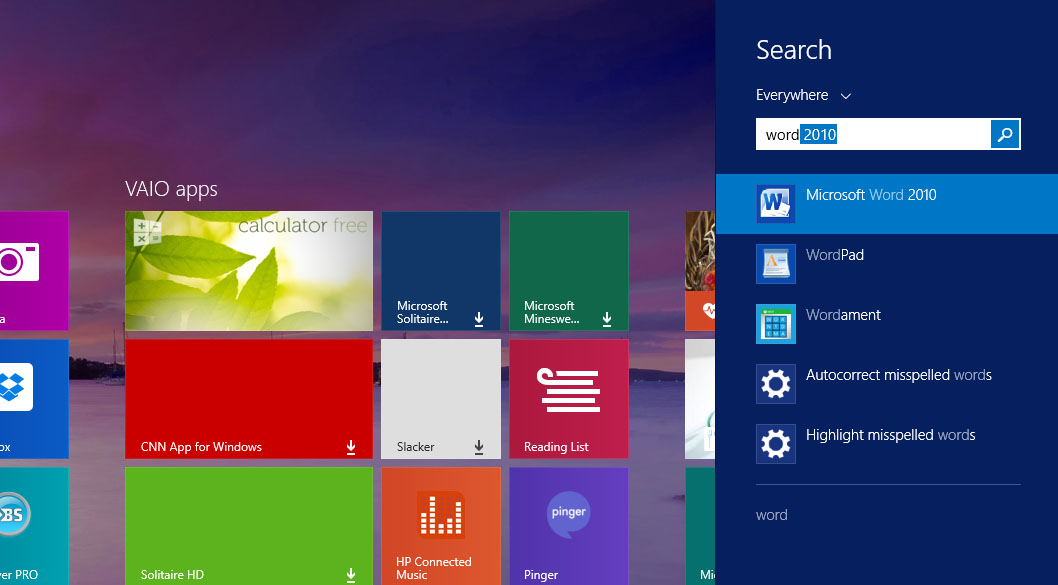The height and width of the screenshot is (585, 1058).
Task: Click download arrow on Microsoft Solitaire tile
Action: point(478,319)
